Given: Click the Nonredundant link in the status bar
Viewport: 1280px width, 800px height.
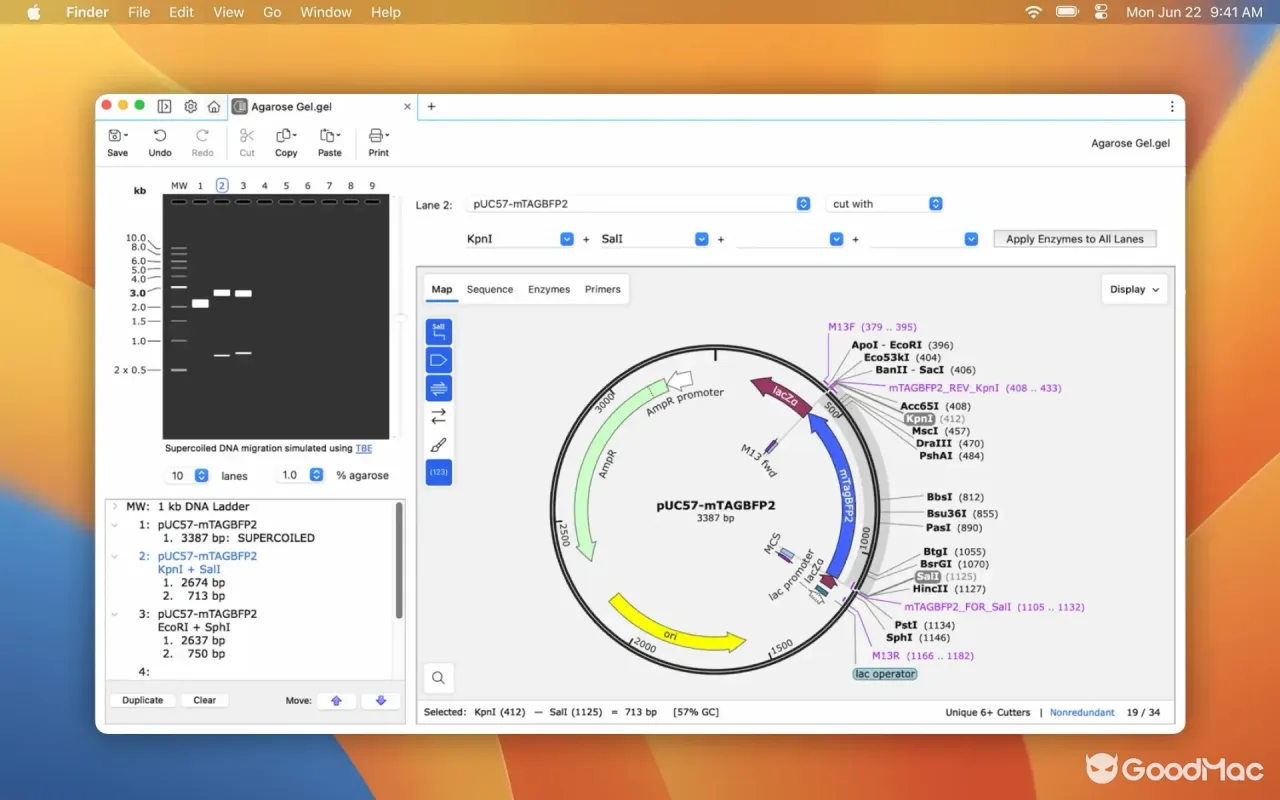Looking at the screenshot, I should tap(1082, 712).
